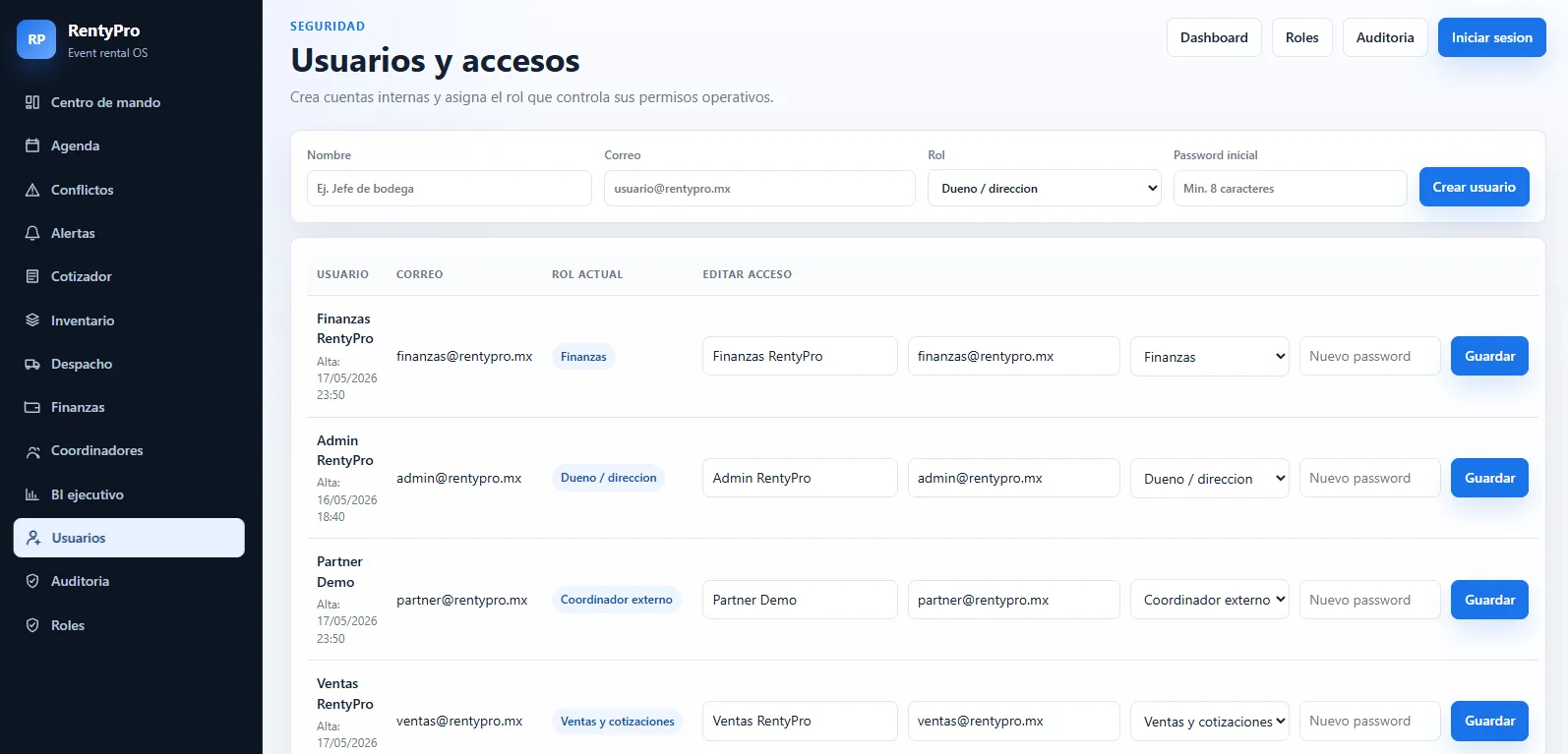Edit the Ventas RentyPro name field
The height and width of the screenshot is (754, 1568).
pos(800,721)
